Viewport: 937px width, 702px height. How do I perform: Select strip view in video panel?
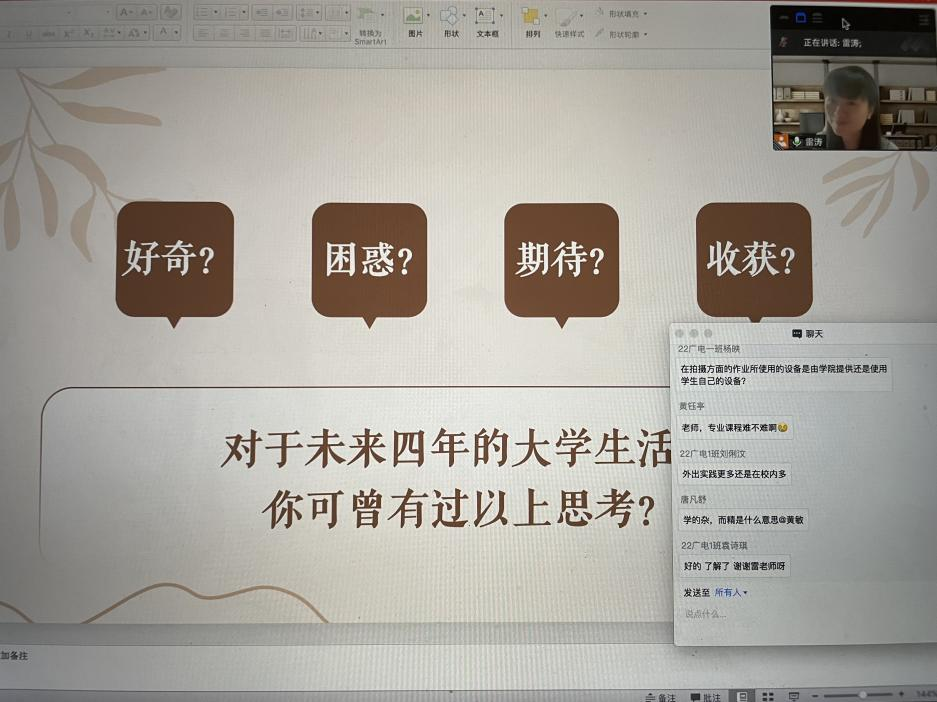(x=817, y=18)
